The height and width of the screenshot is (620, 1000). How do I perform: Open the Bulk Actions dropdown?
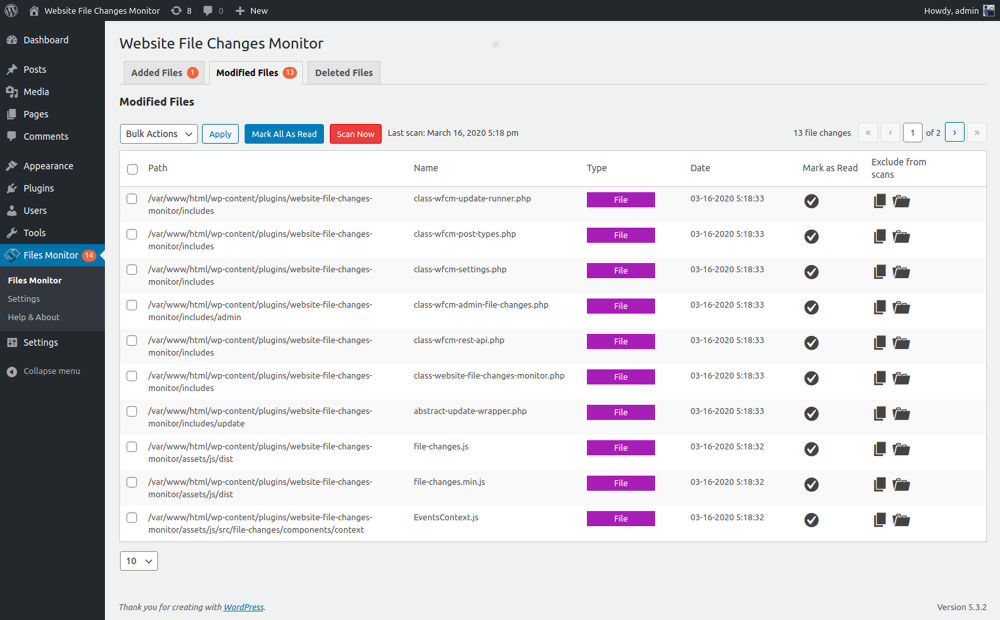click(x=159, y=134)
